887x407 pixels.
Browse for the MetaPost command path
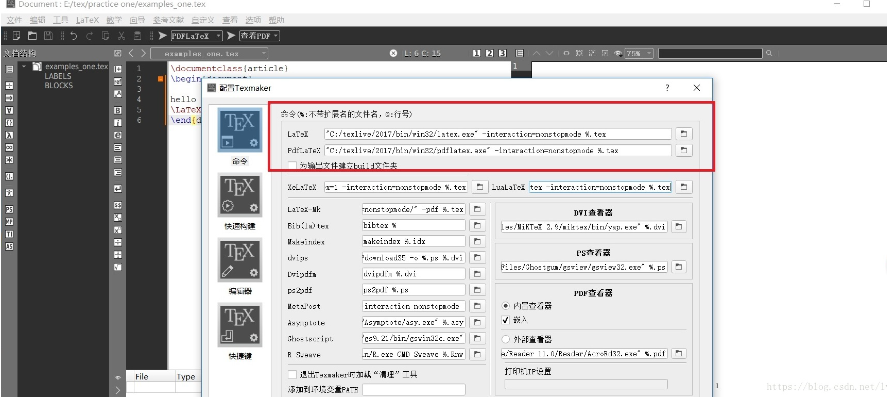pyautogui.click(x=477, y=306)
